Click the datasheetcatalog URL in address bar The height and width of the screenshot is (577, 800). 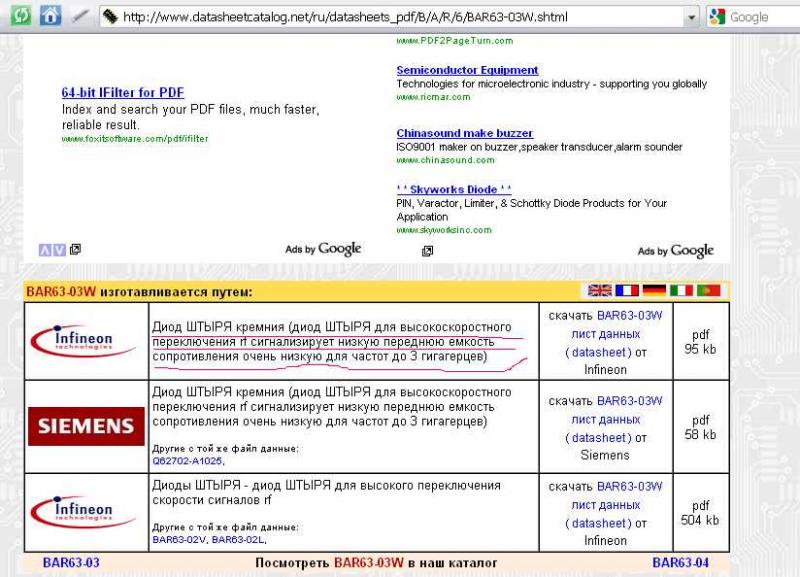(x=345, y=17)
